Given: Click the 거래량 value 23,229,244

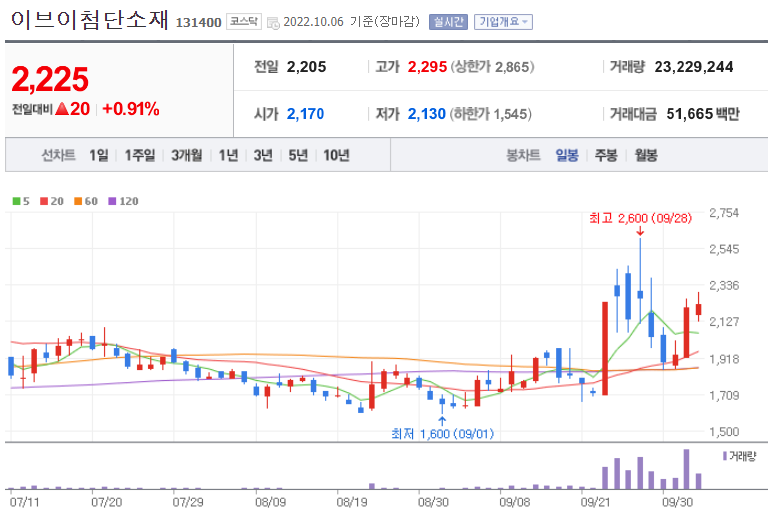Looking at the screenshot, I should tap(694, 67).
